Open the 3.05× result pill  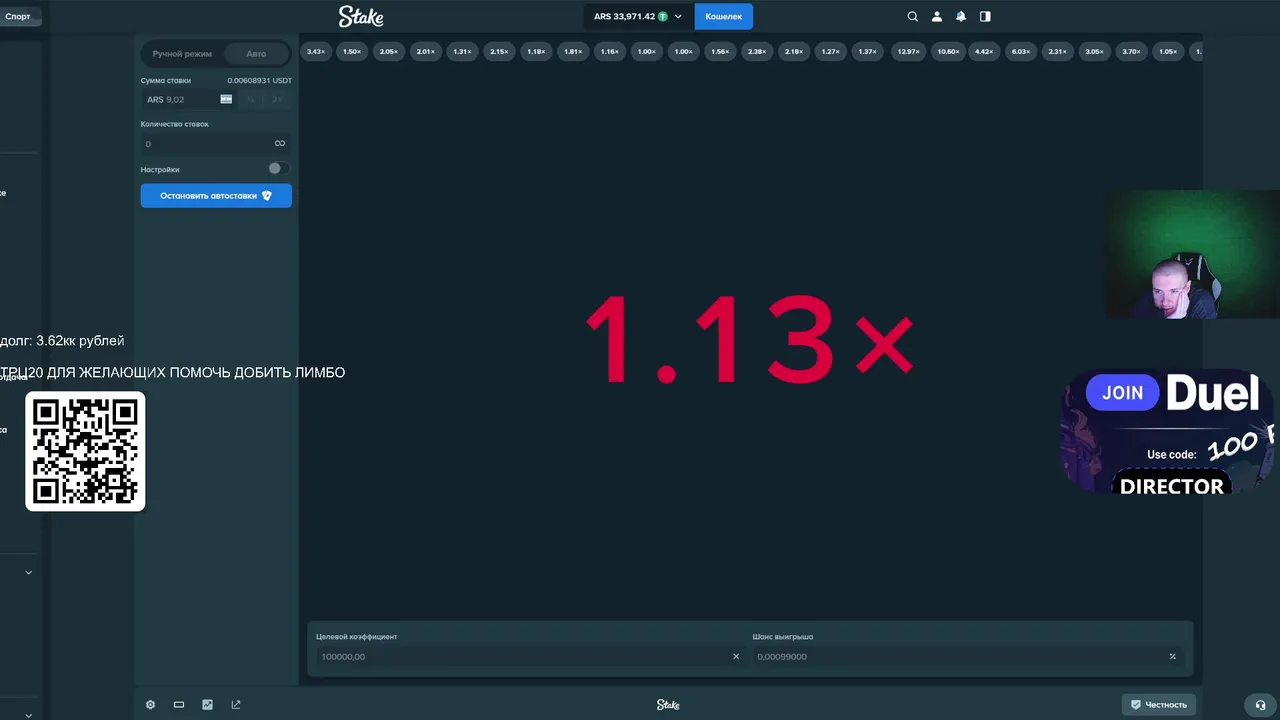pos(1095,51)
